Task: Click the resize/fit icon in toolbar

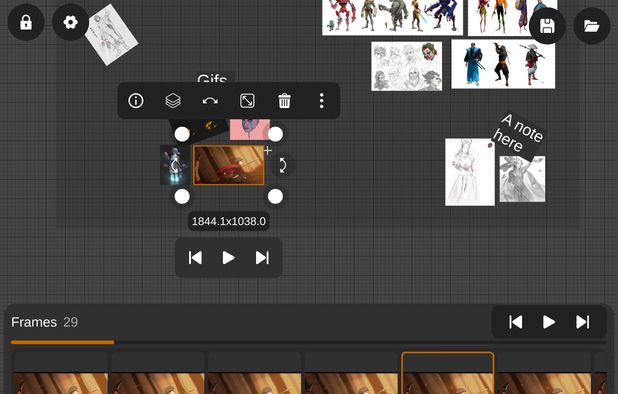Action: 247,101
